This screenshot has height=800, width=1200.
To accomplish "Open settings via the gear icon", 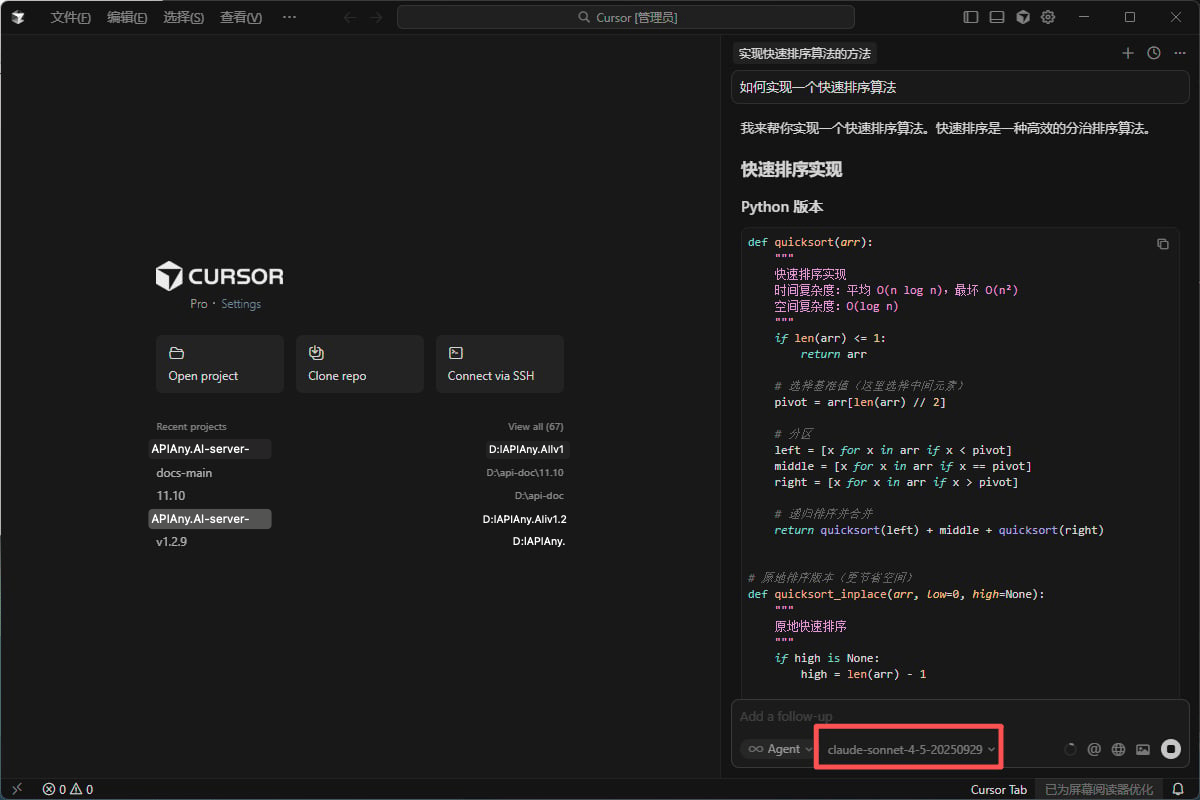I will click(1048, 17).
